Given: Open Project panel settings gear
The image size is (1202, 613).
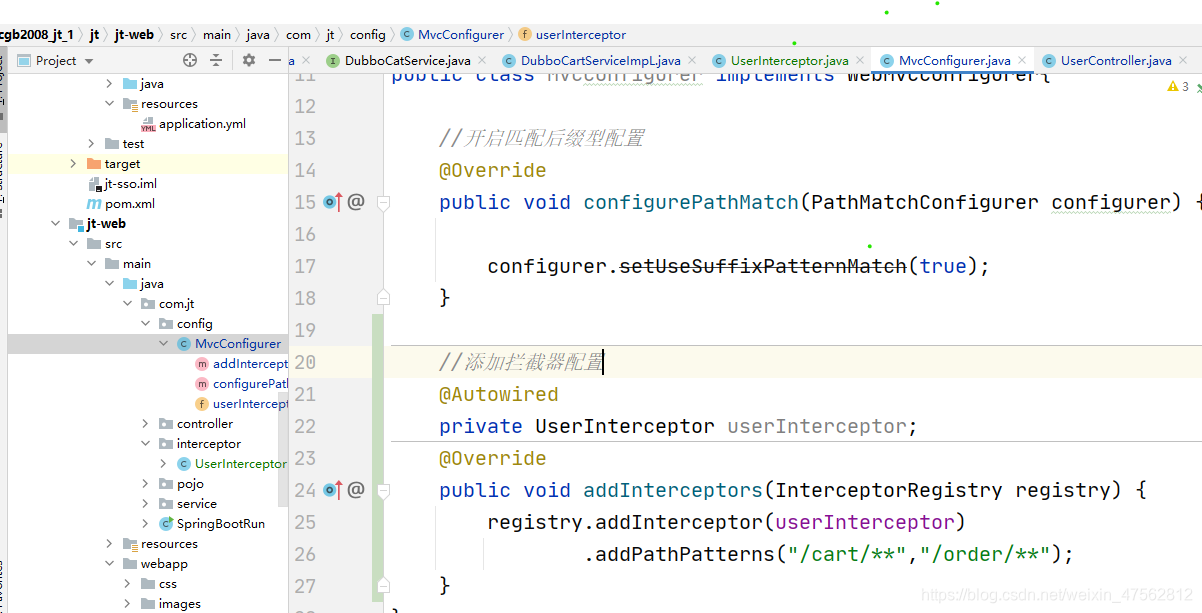Looking at the screenshot, I should pos(249,61).
